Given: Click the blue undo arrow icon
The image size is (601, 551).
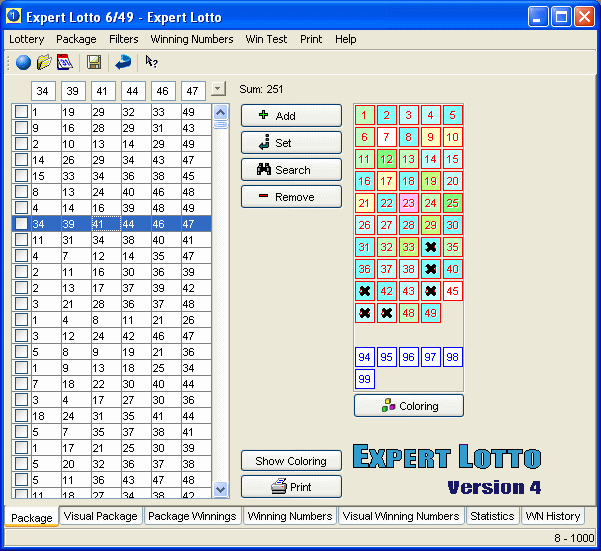Looking at the screenshot, I should [x=123, y=62].
